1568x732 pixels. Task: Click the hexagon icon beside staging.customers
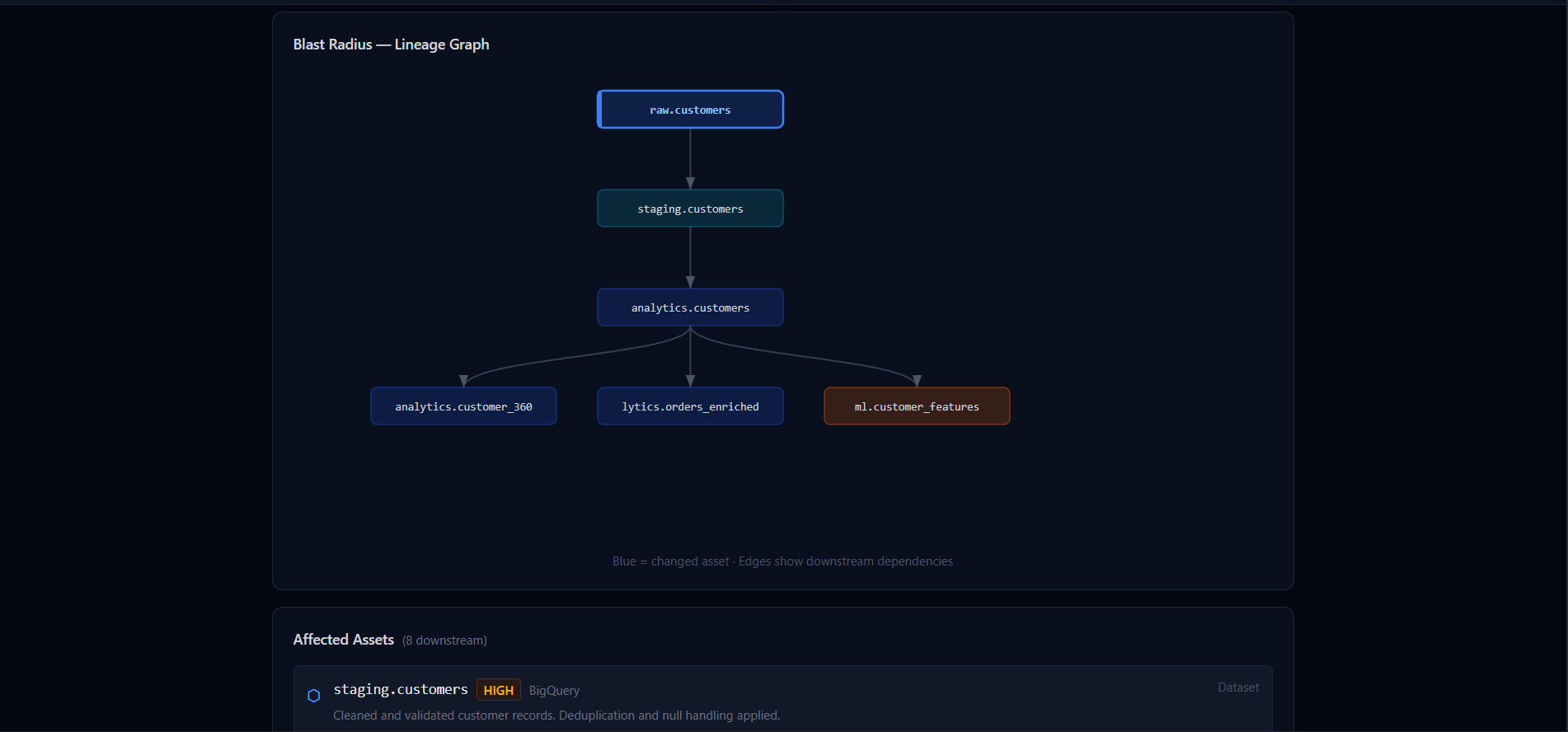click(313, 696)
